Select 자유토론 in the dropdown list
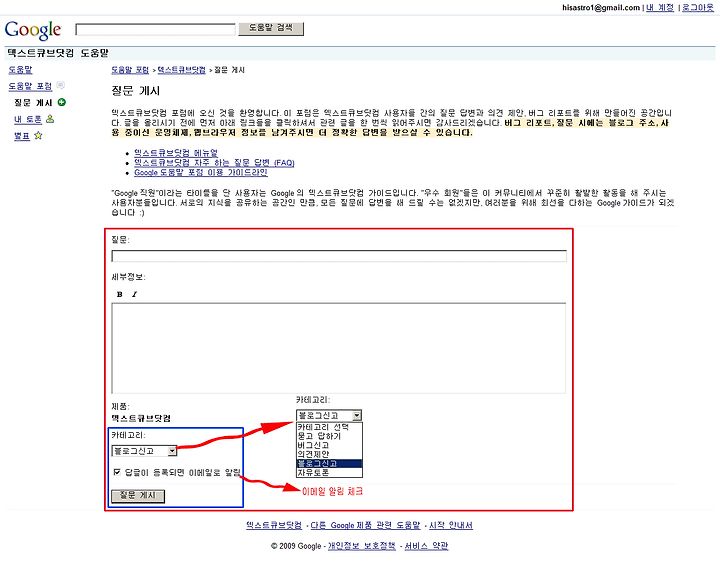This screenshot has width=720, height=580. coord(329,473)
